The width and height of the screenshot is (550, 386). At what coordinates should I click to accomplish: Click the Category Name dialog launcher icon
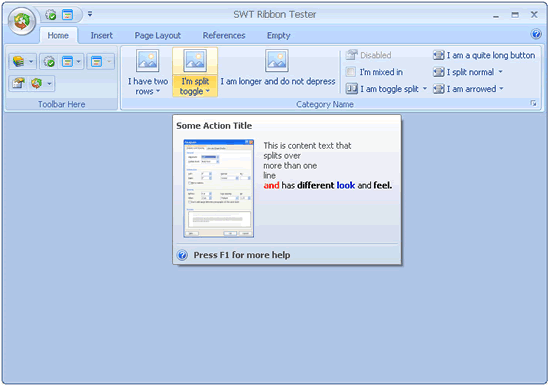coord(534,103)
